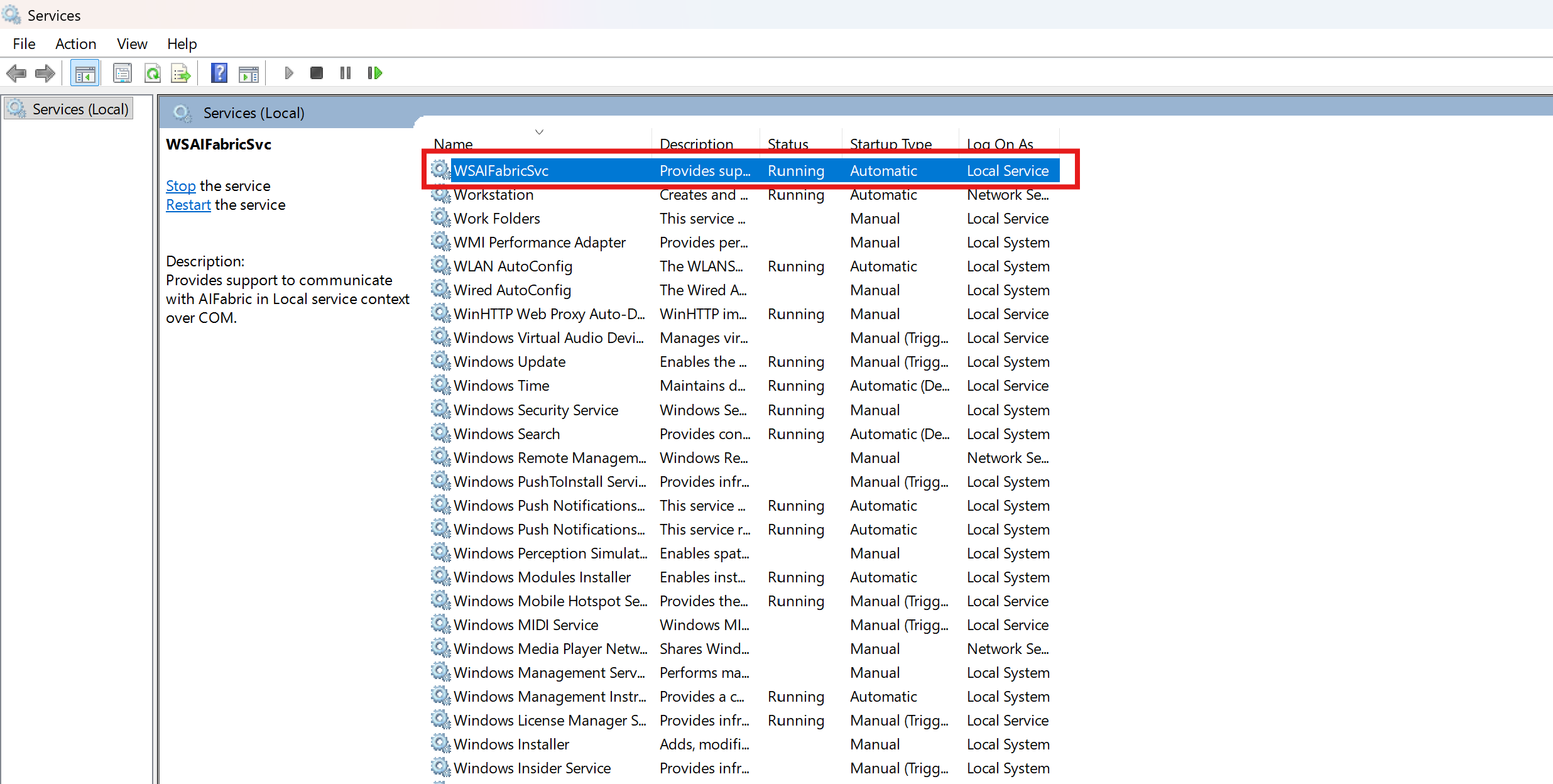The image size is (1553, 784).
Task: Select the Windows Management Instr... service
Action: coord(550,697)
